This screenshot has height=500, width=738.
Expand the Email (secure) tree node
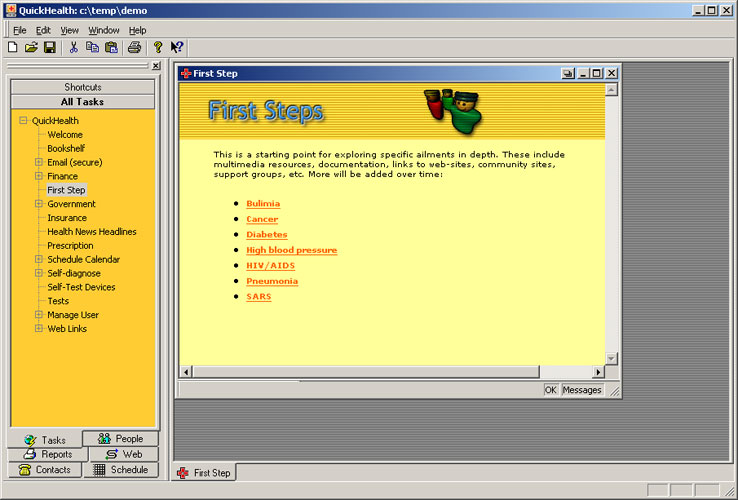(39, 162)
